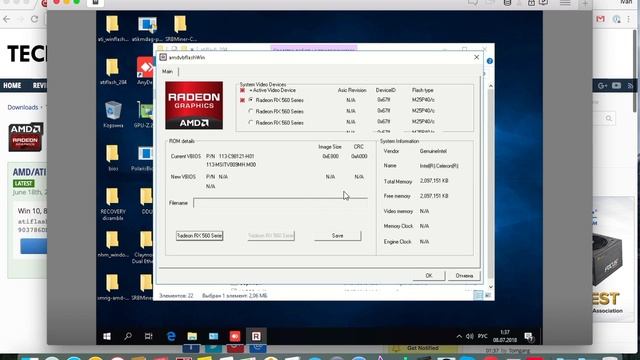Confirm with the OK button
The width and height of the screenshot is (640, 360).
tap(429, 276)
